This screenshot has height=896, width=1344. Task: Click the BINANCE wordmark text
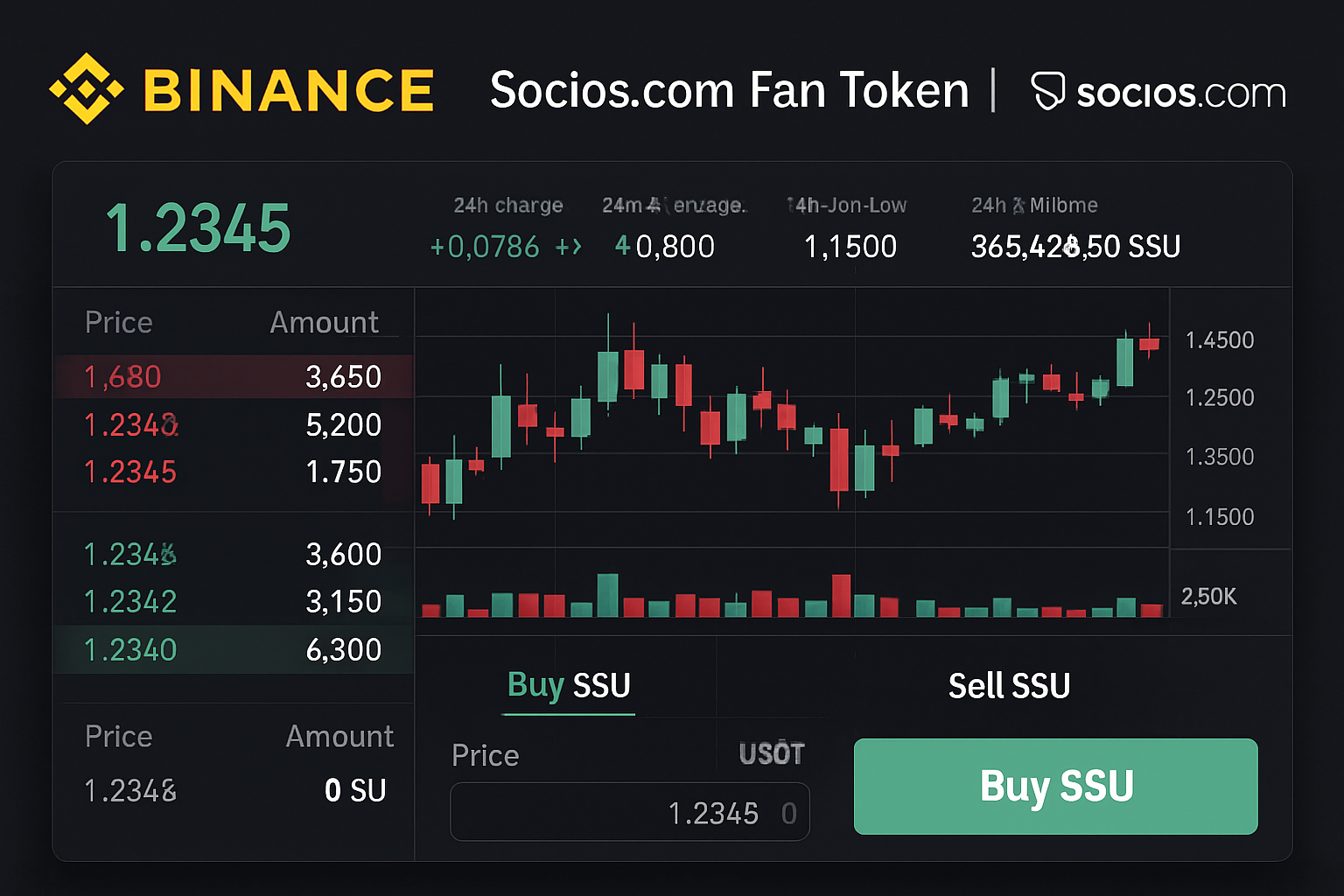(289, 91)
